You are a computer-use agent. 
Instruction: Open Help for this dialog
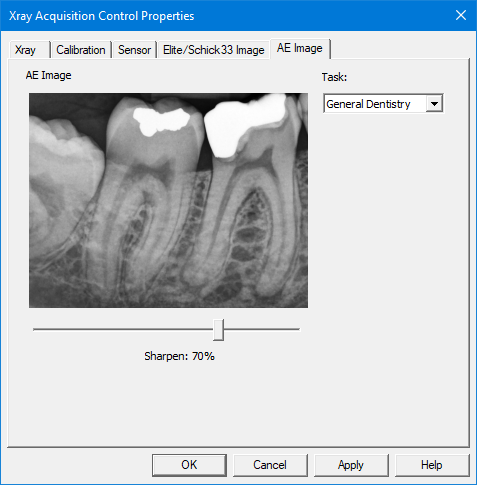(x=432, y=465)
